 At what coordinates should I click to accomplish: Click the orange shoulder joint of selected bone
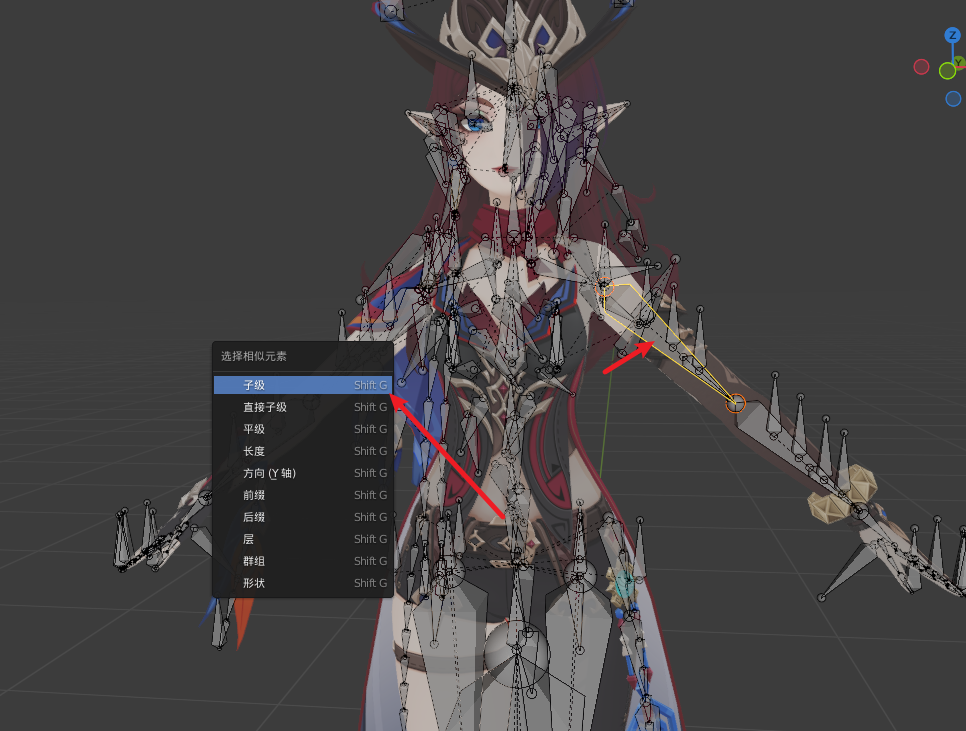[x=604, y=287]
